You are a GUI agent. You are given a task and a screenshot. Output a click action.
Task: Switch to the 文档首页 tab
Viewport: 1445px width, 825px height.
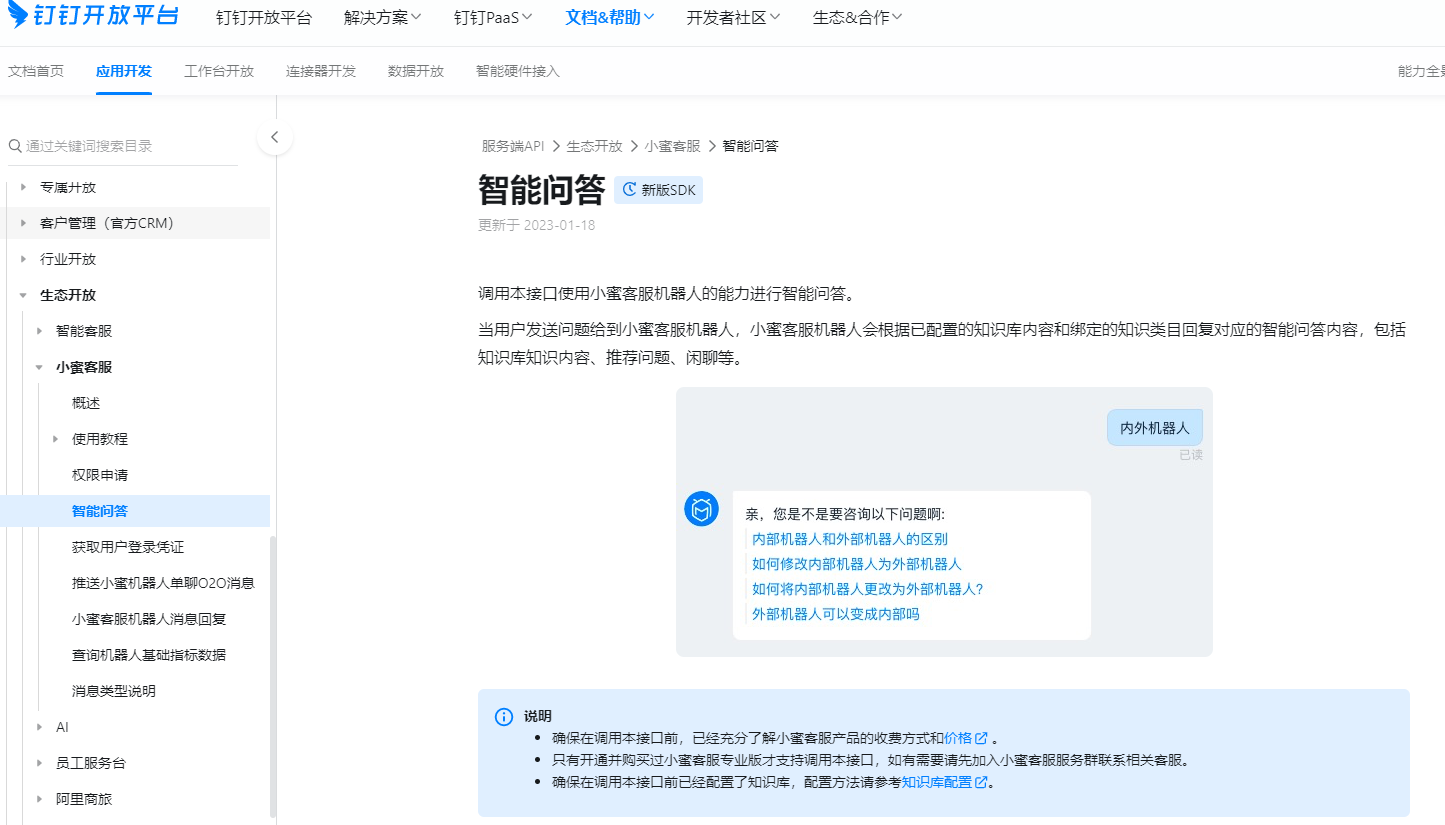point(36,71)
